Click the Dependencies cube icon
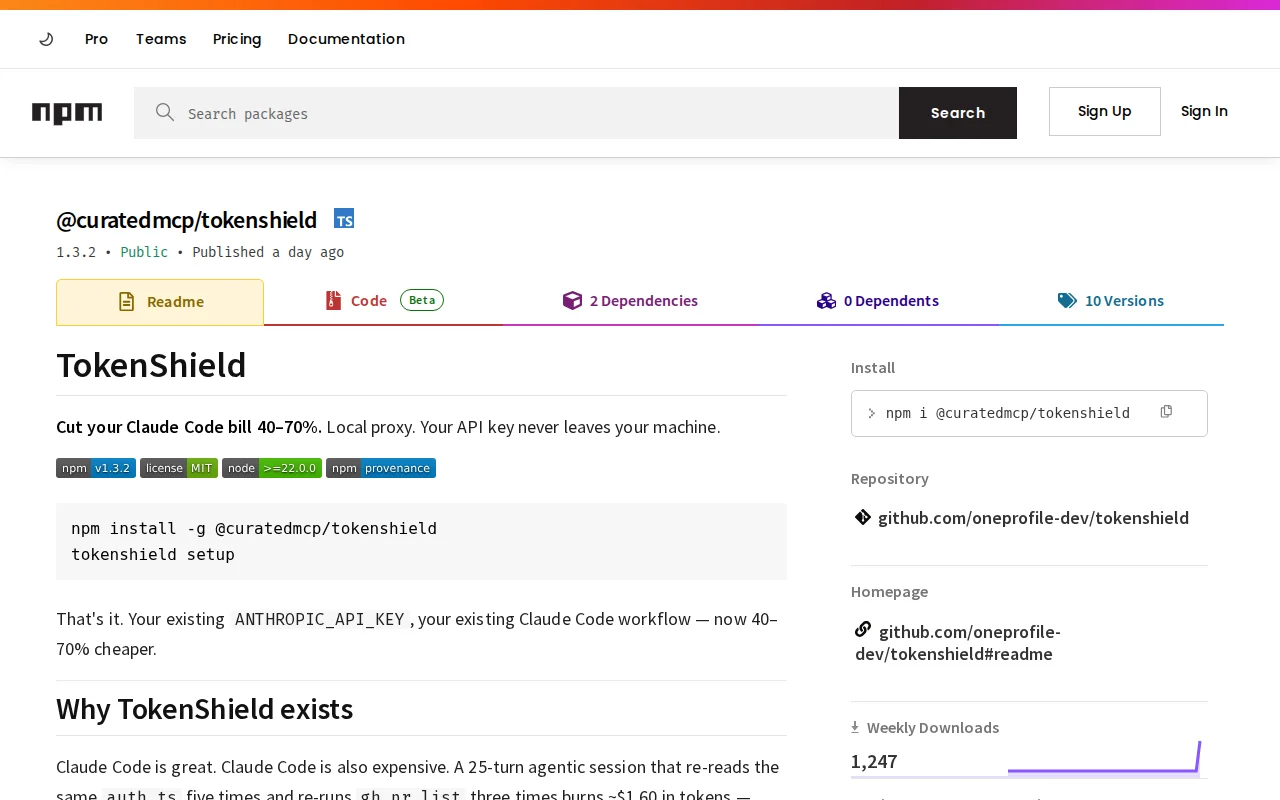This screenshot has height=800, width=1280. coord(572,301)
